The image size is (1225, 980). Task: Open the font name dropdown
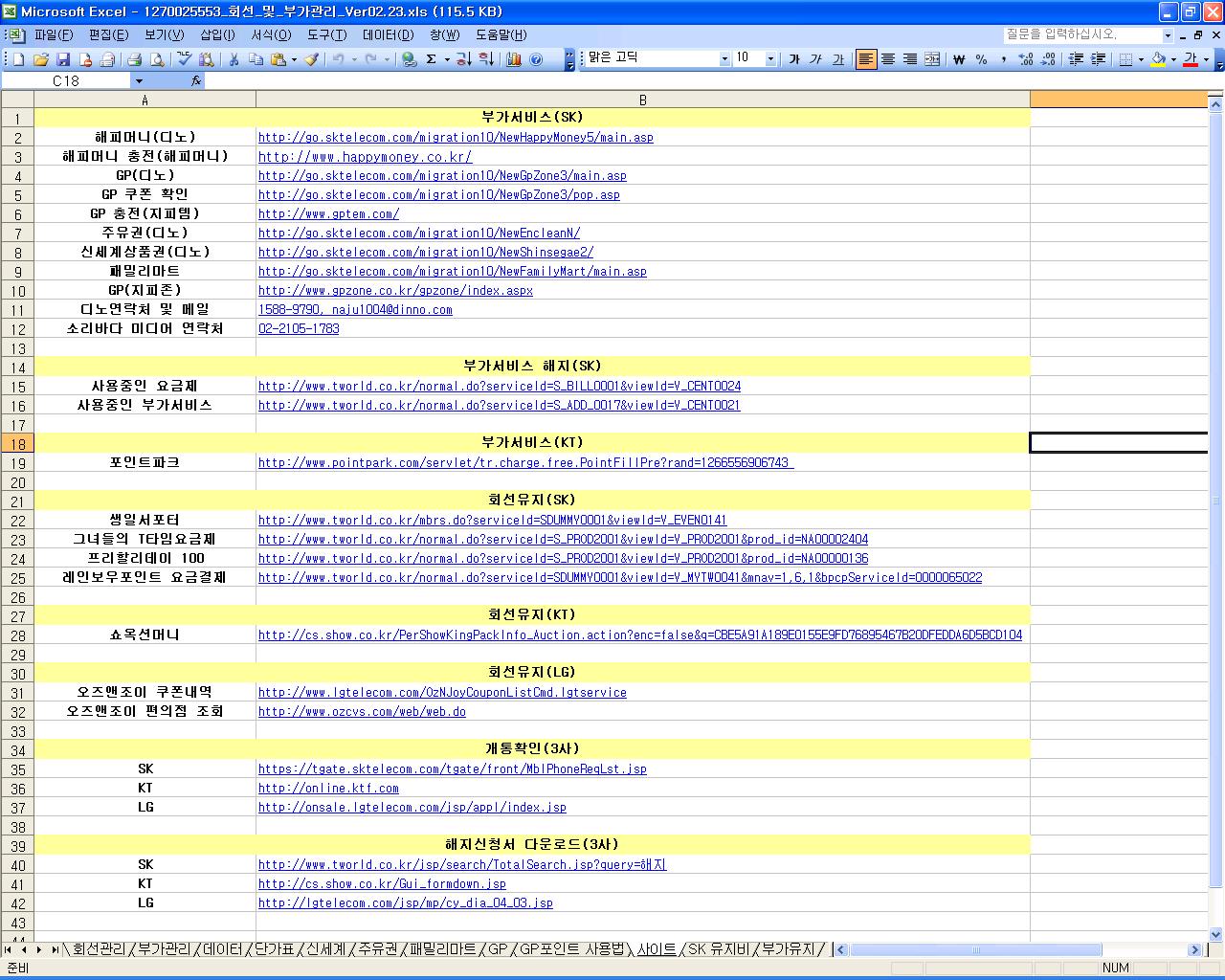pyautogui.click(x=724, y=59)
